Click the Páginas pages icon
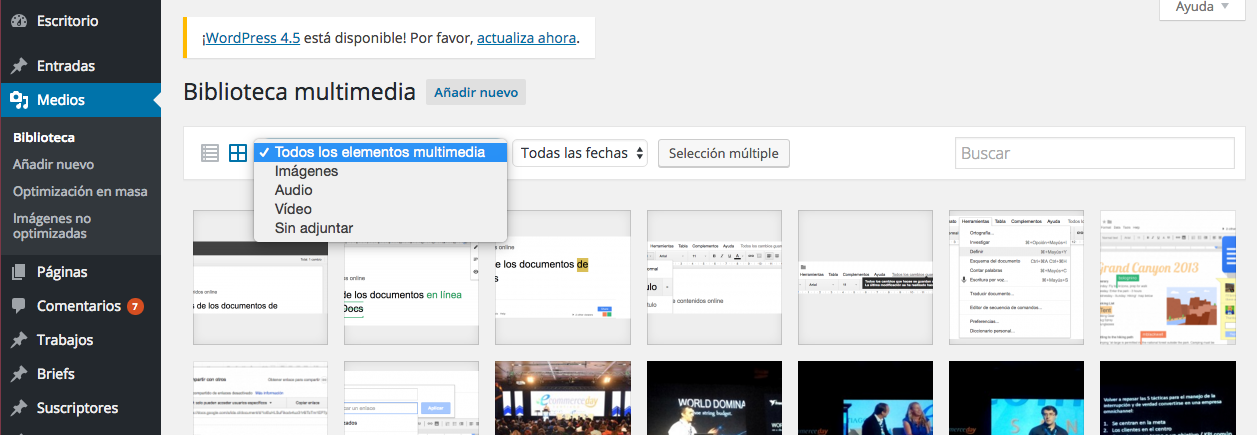Viewport: 1257px width, 435px height. pyautogui.click(x=18, y=272)
